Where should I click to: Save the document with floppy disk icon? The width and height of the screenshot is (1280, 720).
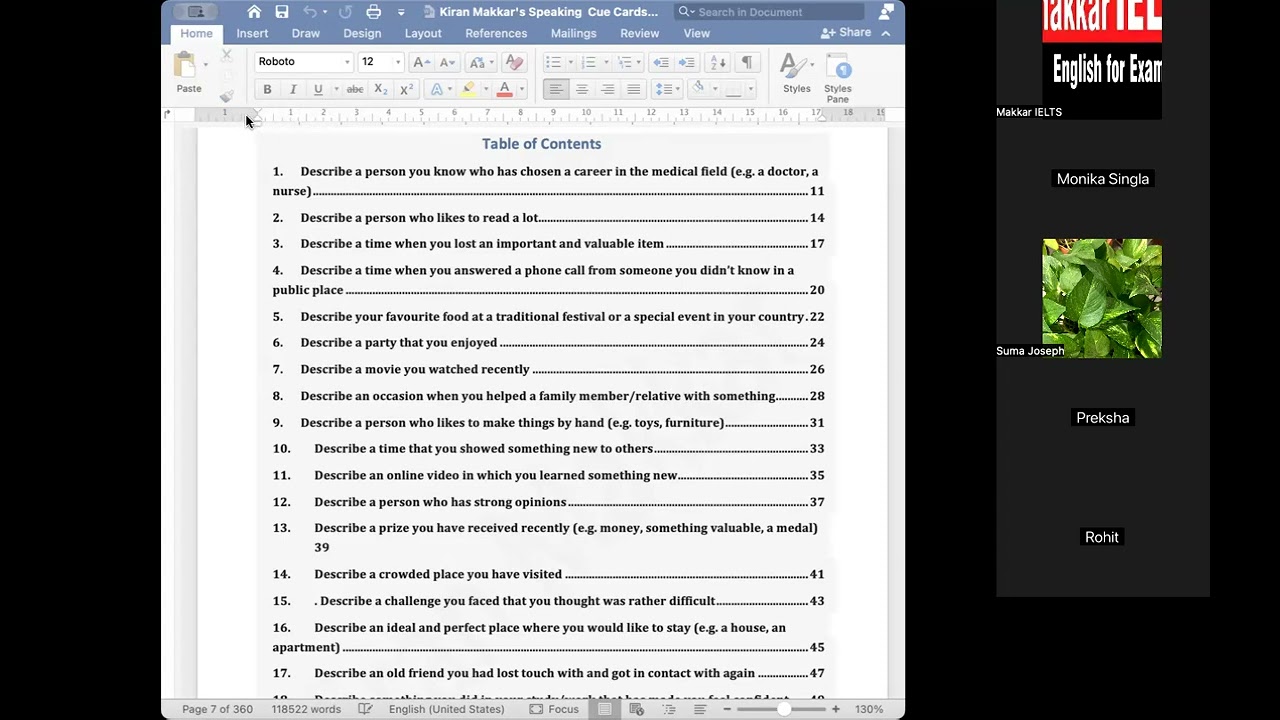(x=282, y=12)
